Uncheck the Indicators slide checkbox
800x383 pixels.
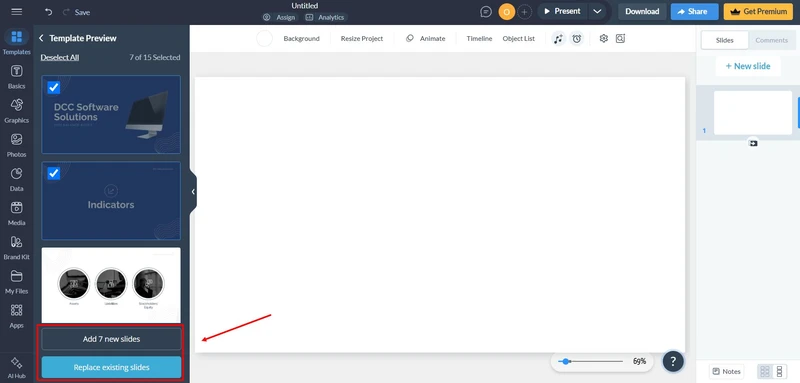pos(54,173)
